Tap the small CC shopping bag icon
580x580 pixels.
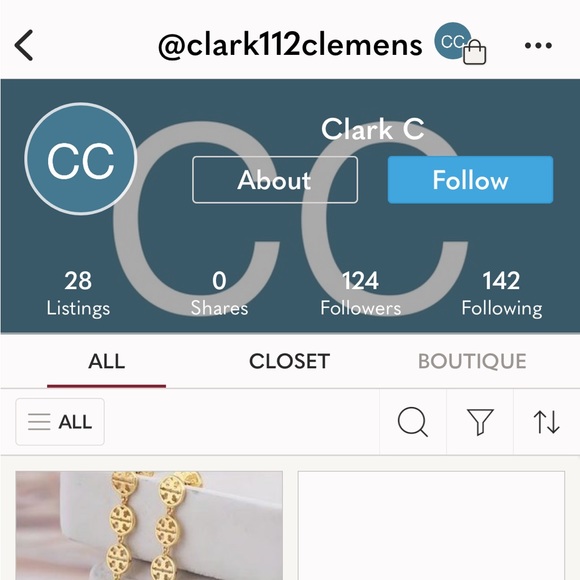460,43
